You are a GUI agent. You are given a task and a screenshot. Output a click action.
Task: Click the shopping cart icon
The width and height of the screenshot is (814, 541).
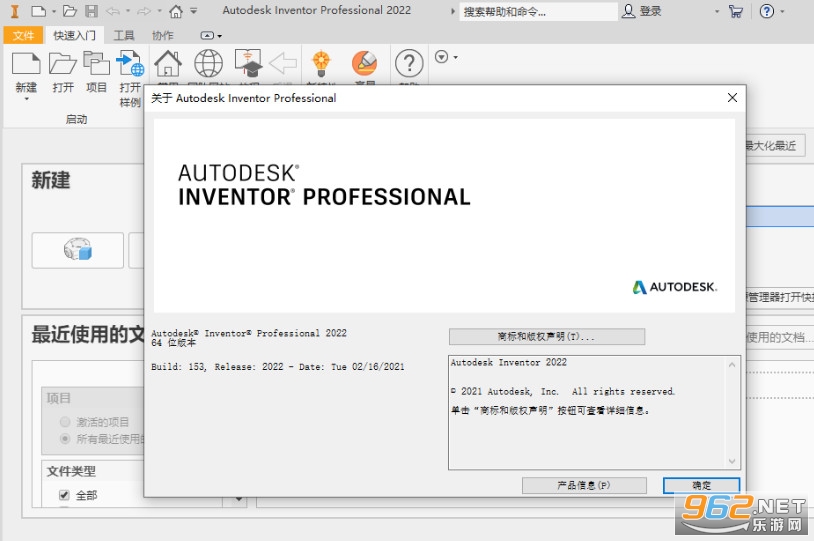[x=735, y=11]
